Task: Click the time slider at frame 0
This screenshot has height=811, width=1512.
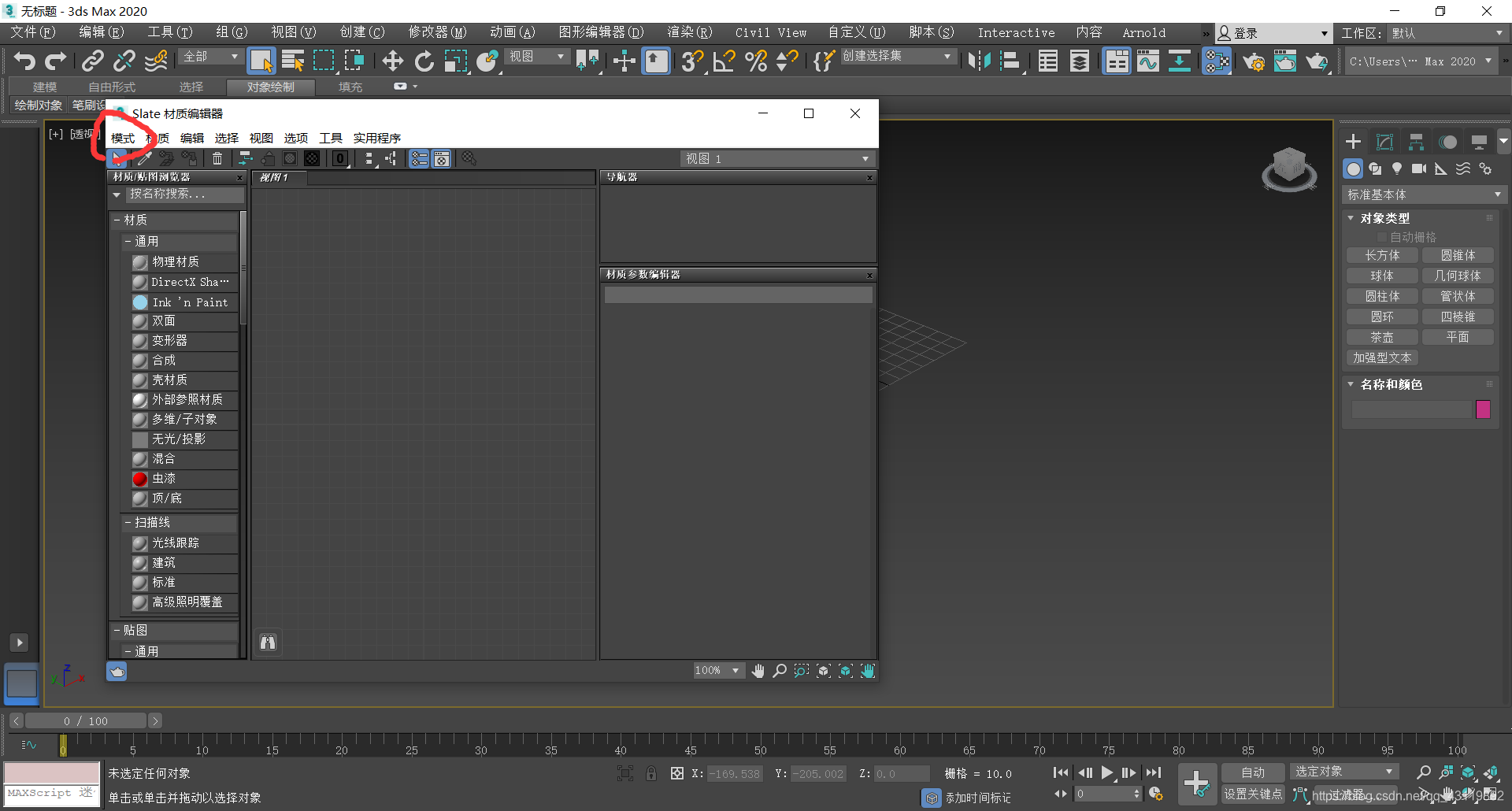Action: pyautogui.click(x=63, y=744)
